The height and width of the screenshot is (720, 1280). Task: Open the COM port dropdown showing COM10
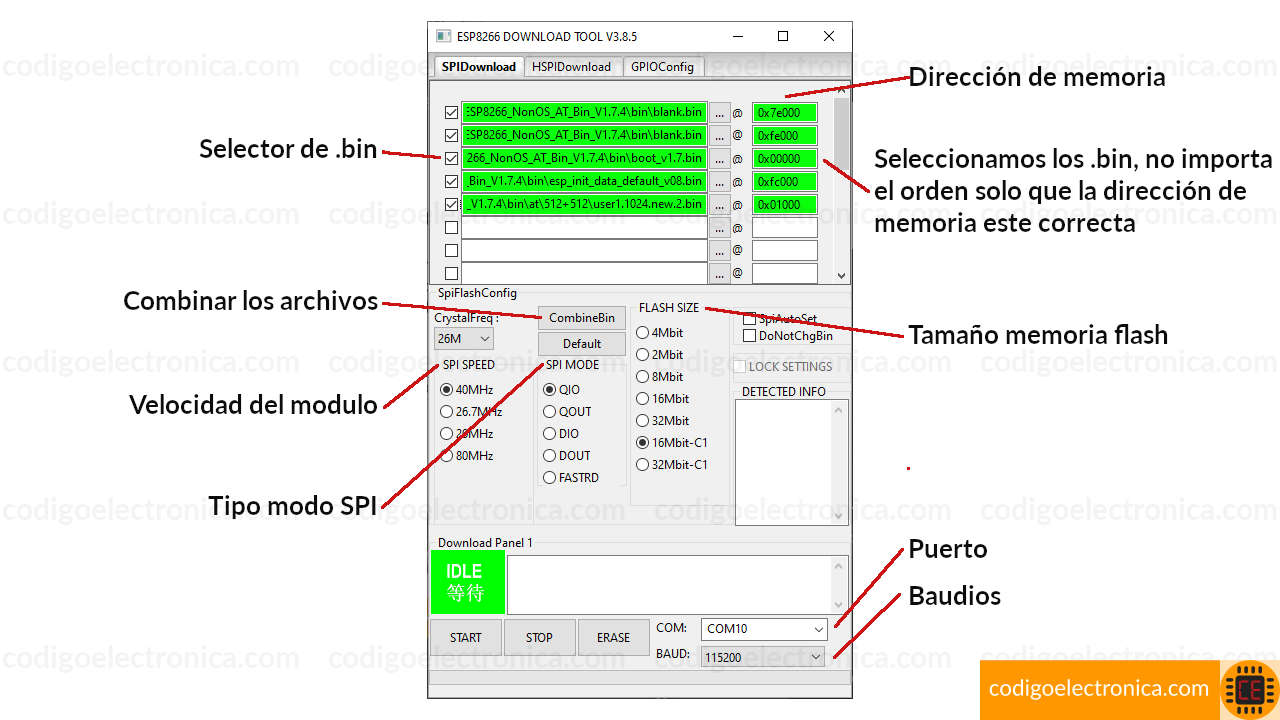(764, 629)
